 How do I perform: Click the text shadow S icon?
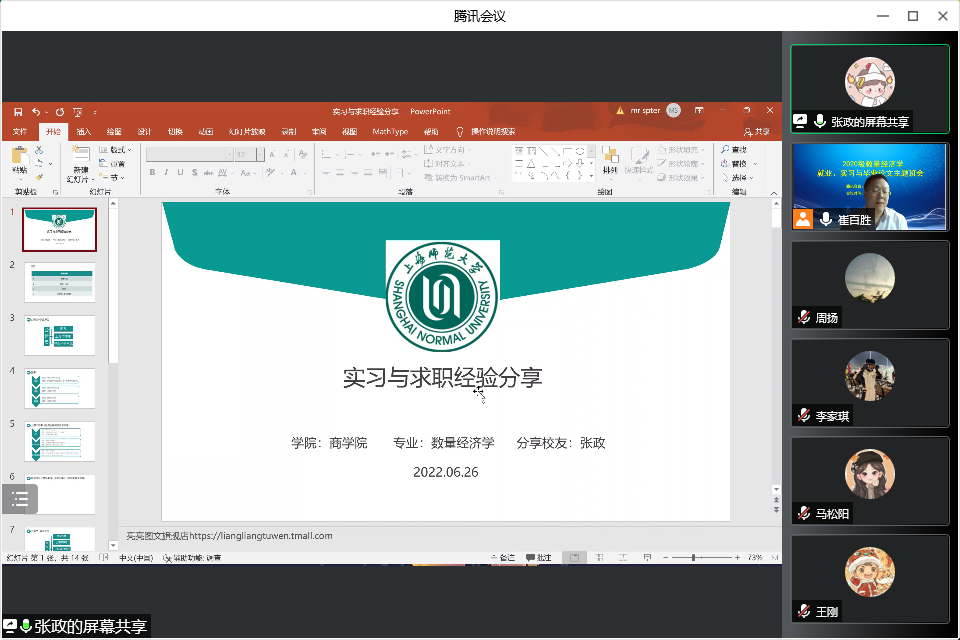(195, 173)
